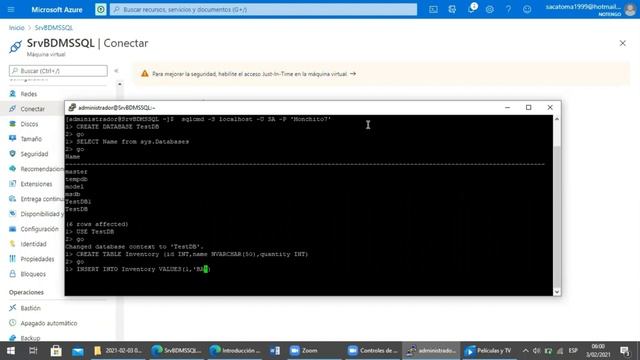This screenshot has height=360, width=640.
Task: Open Just-In-Time access warning link
Action: pos(253,74)
